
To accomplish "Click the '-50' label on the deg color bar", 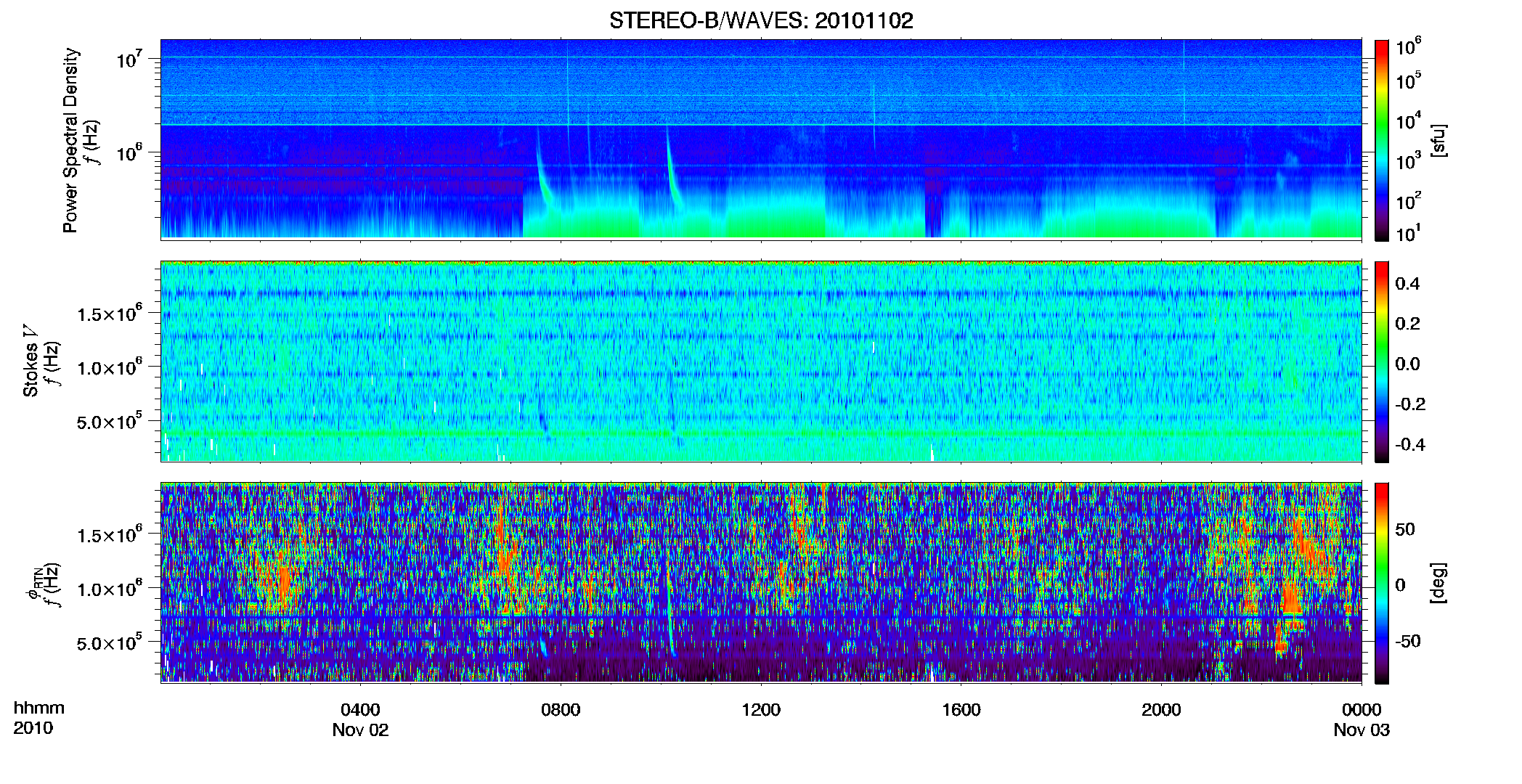I will [x=1408, y=641].
